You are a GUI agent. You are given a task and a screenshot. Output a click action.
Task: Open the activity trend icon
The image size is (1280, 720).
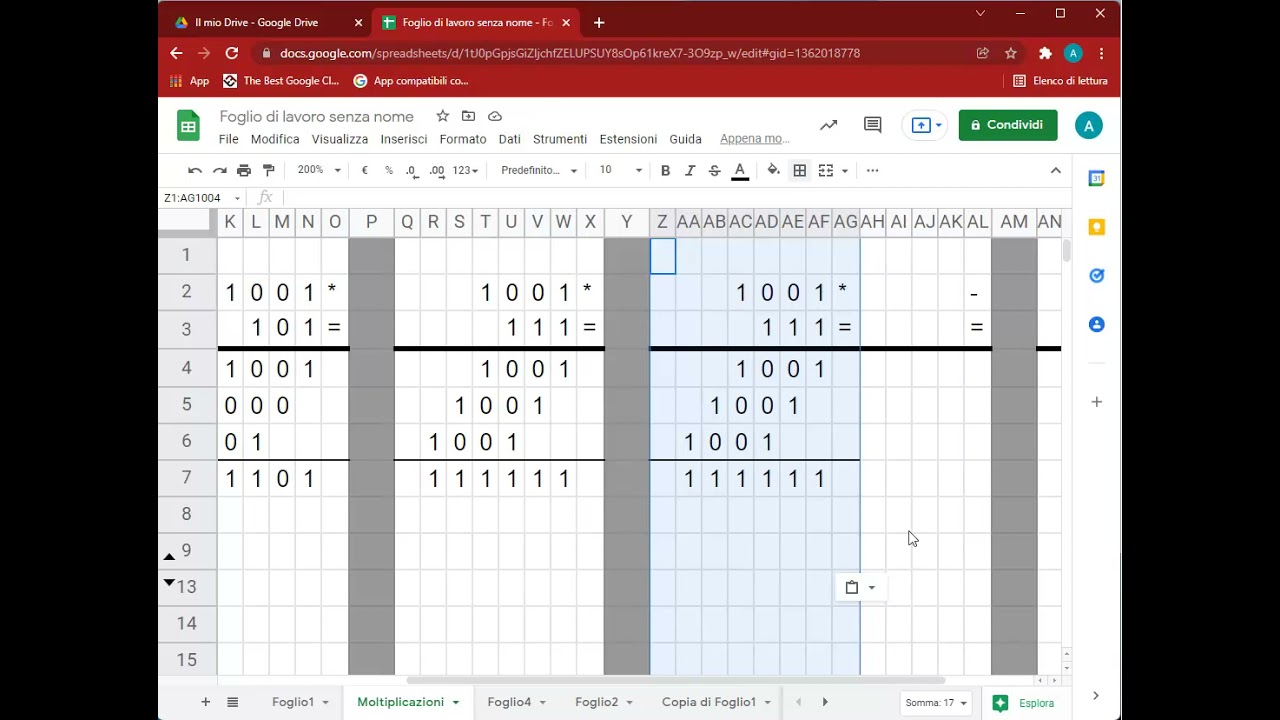pyautogui.click(x=828, y=125)
